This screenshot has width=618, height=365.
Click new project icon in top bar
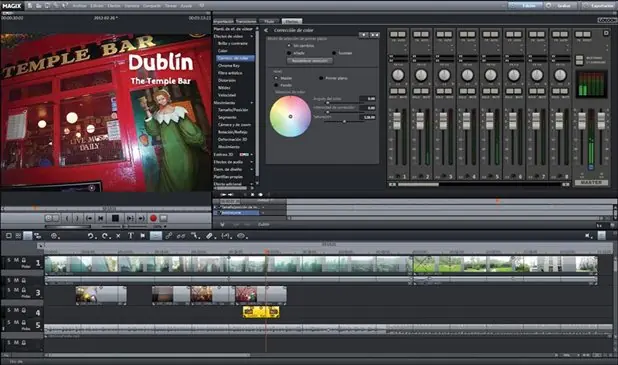coord(30,6)
